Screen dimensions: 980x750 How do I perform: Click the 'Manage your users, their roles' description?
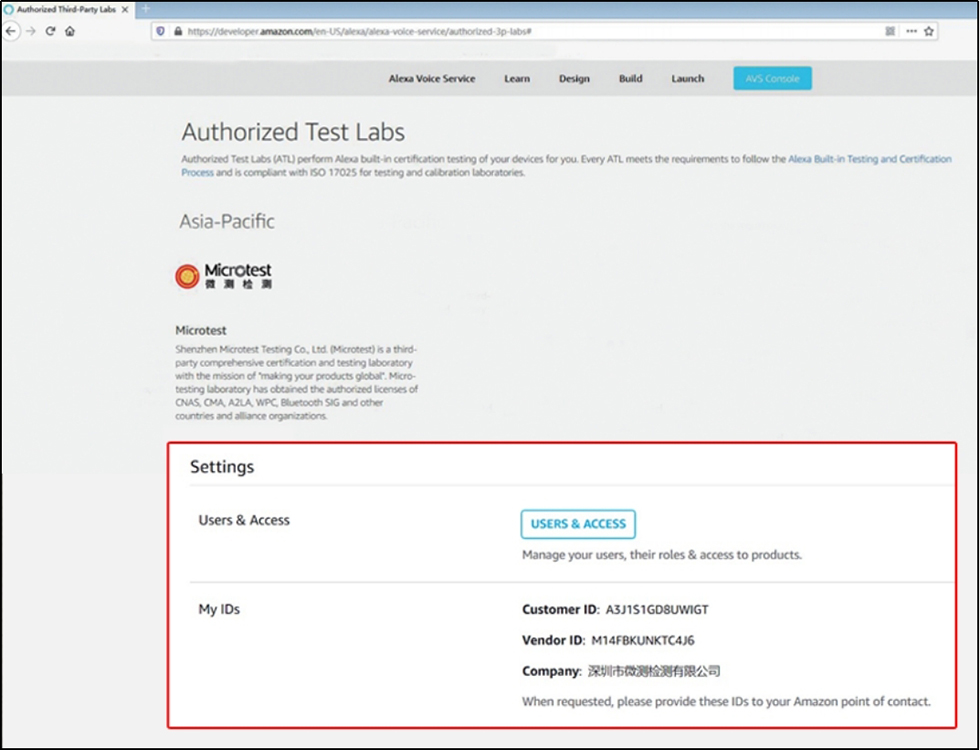(662, 555)
